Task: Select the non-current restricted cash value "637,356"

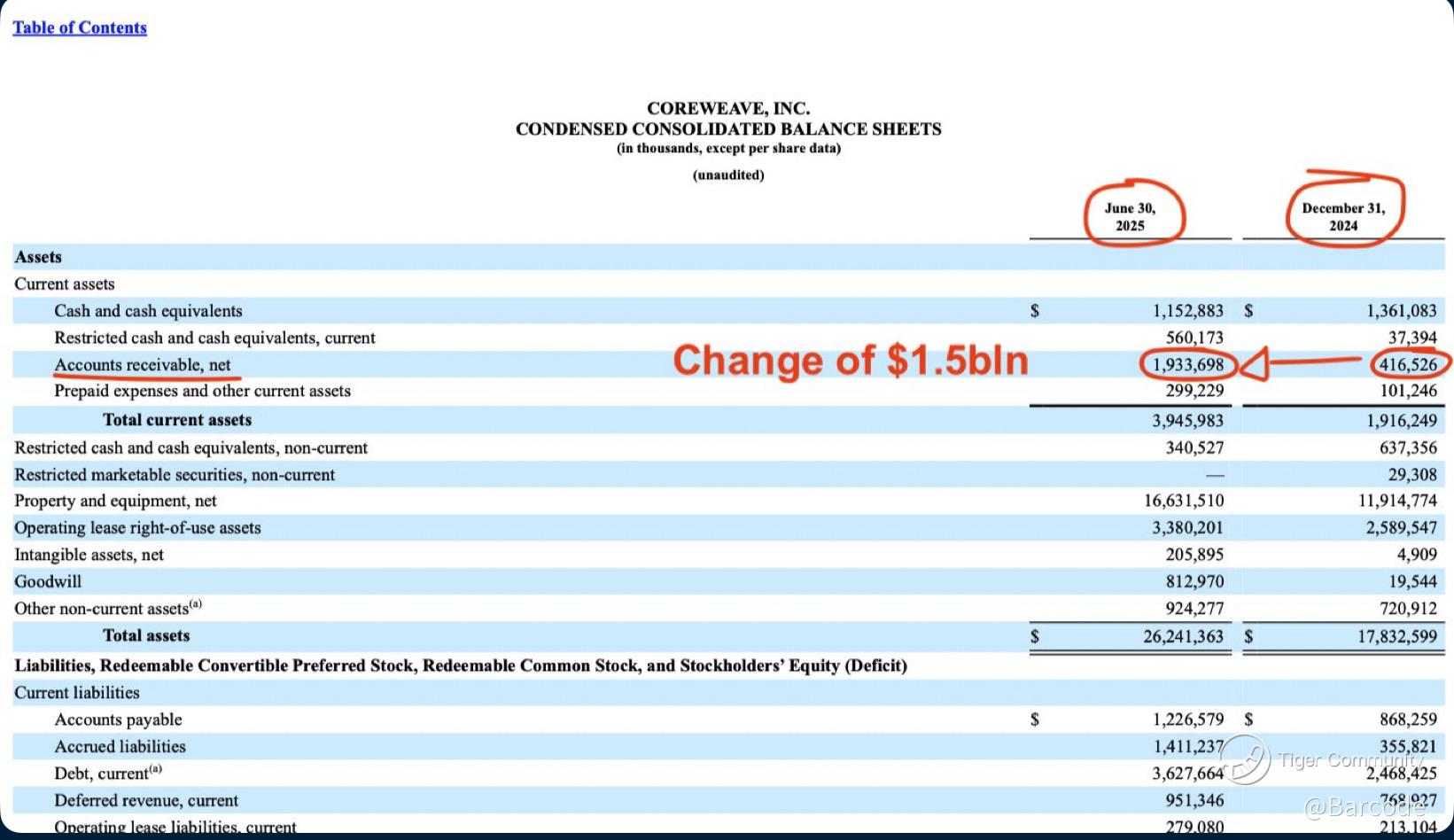Action: click(x=1408, y=448)
